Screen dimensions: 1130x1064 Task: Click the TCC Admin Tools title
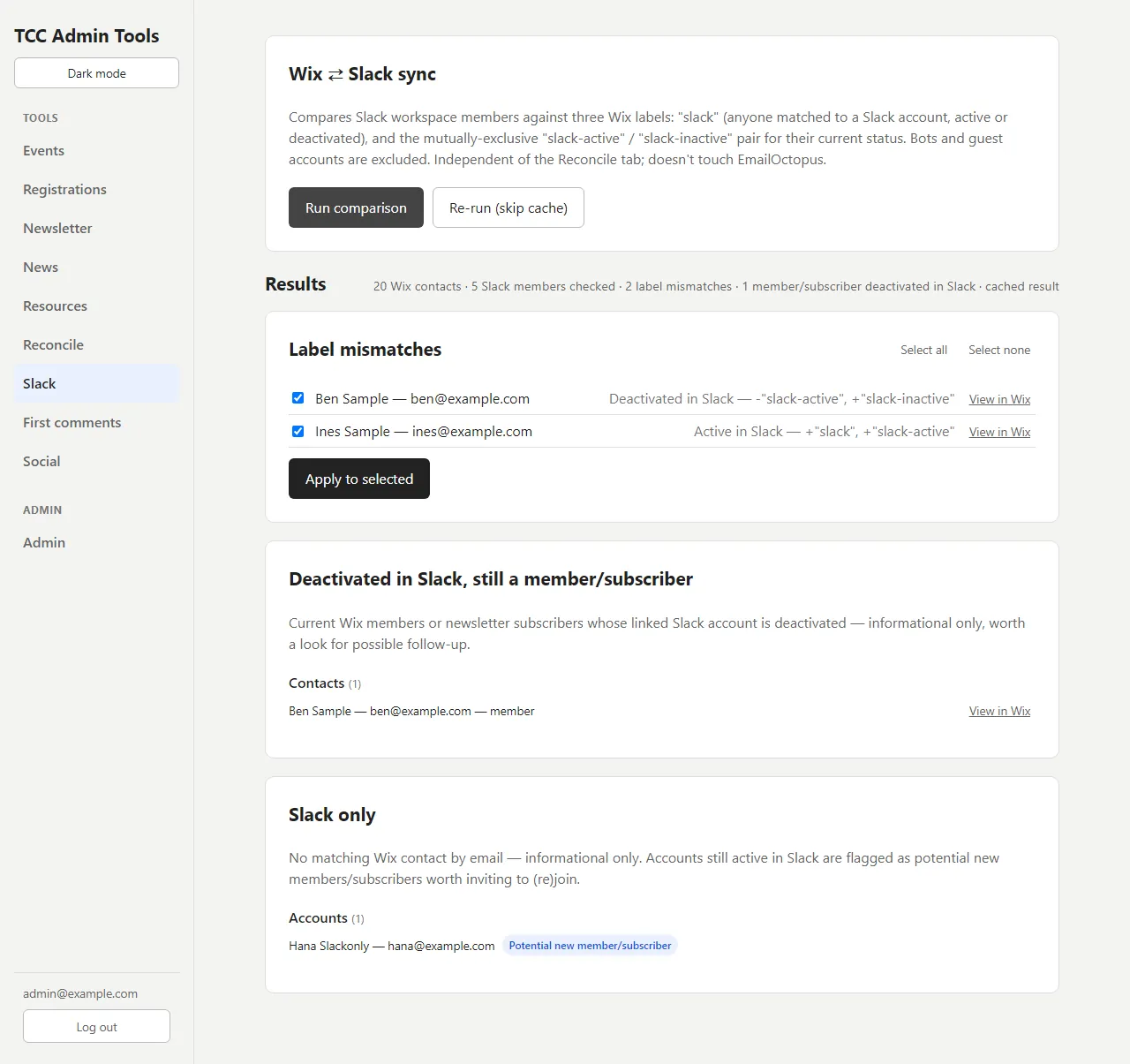pos(87,36)
